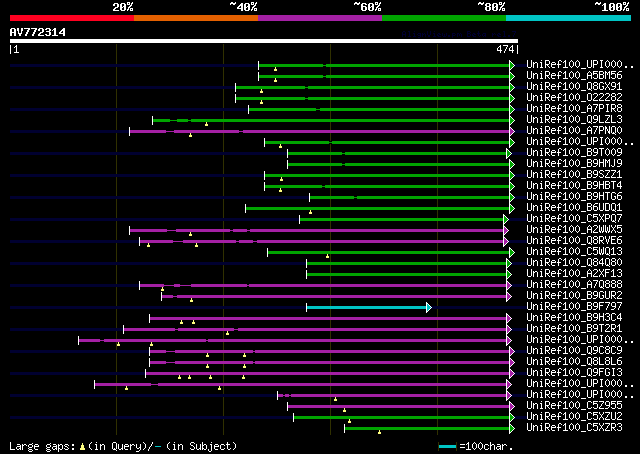
Task: Click the green alignment bar for C5XZR3
Action: point(427,428)
